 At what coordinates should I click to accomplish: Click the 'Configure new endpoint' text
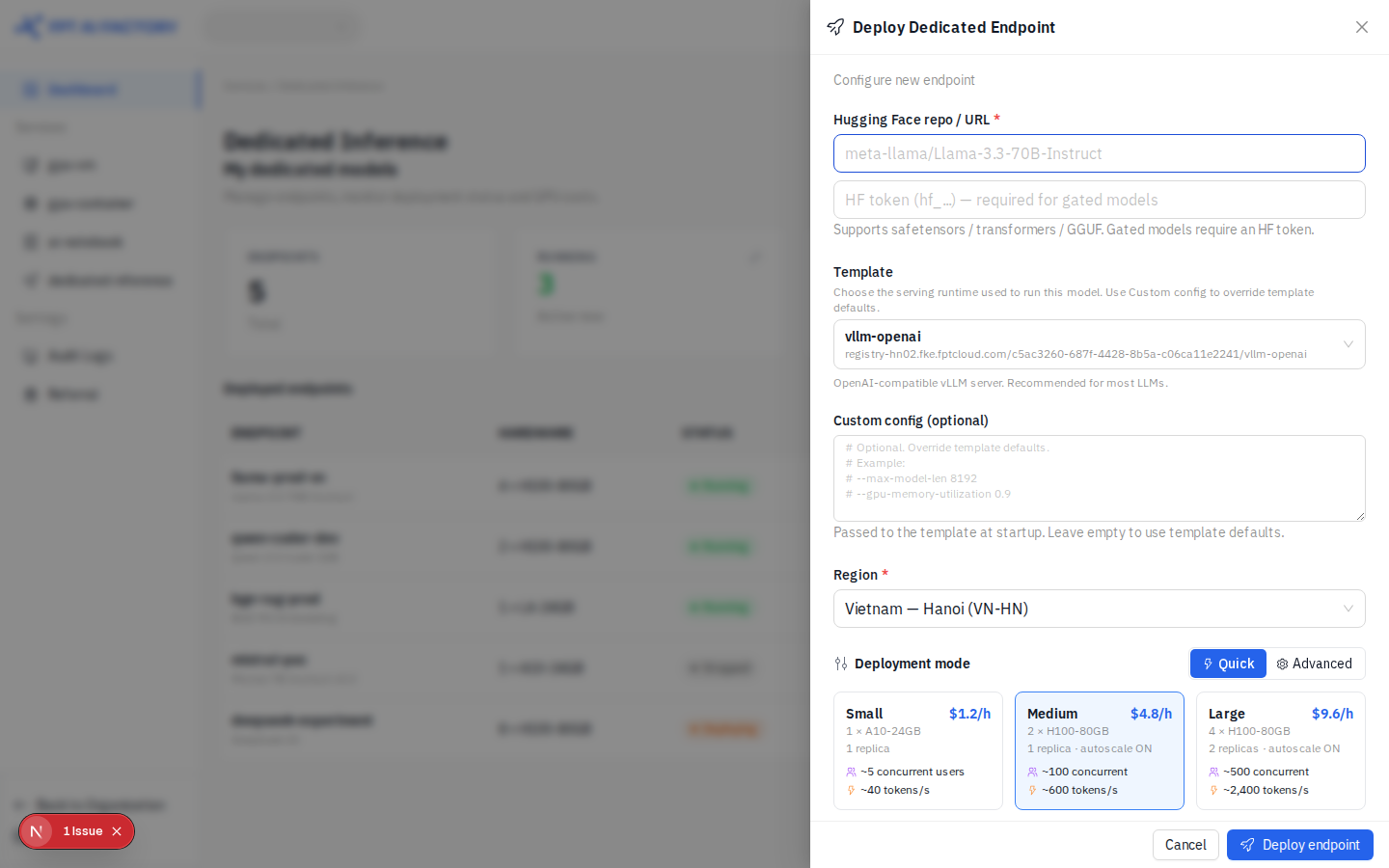point(904,80)
